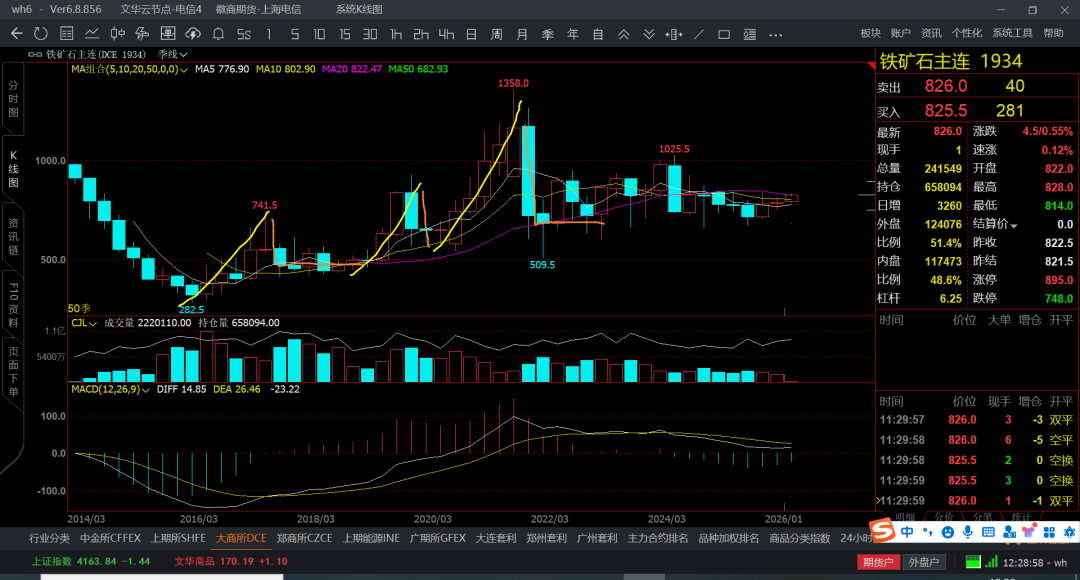Image resolution: width=1080 pixels, height=580 pixels.
Task: Toggle the 周 weekly period button
Action: click(x=496, y=34)
